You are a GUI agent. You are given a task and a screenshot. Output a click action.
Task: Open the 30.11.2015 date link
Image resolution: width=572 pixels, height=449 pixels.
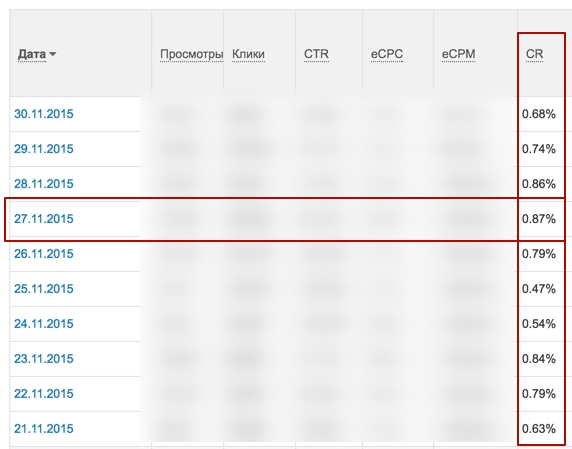click(44, 114)
